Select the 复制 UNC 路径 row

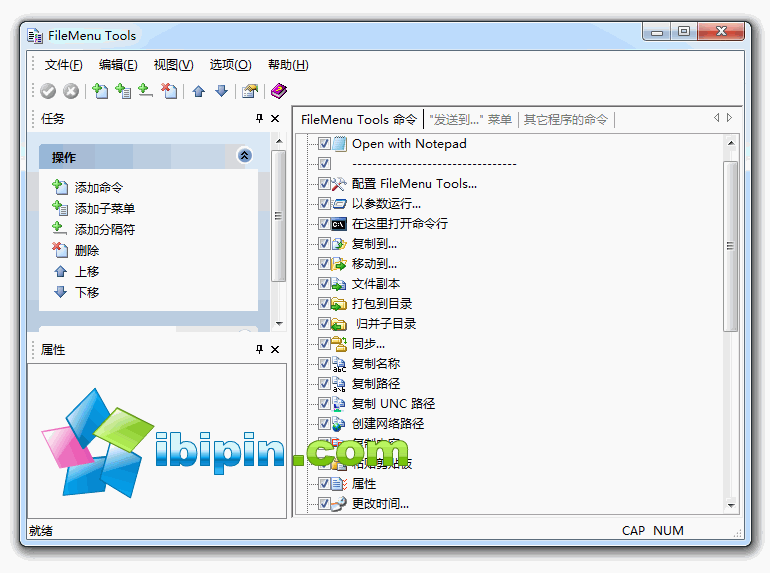pos(393,404)
